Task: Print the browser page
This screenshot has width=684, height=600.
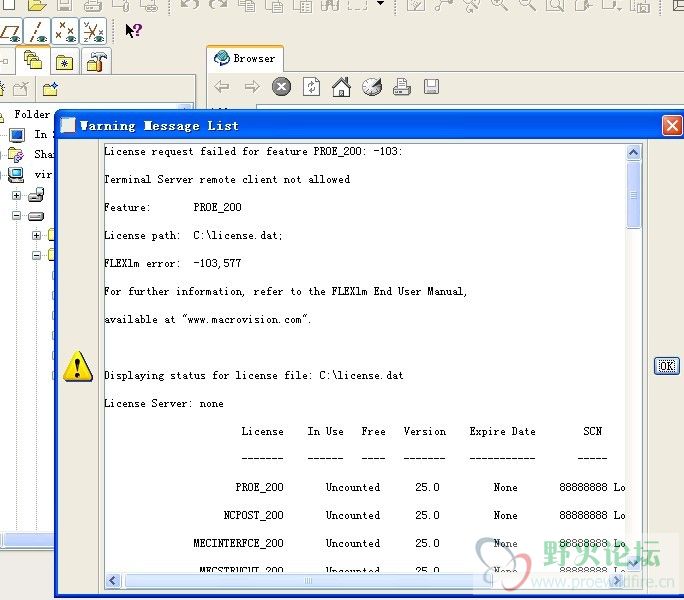Action: click(x=401, y=86)
